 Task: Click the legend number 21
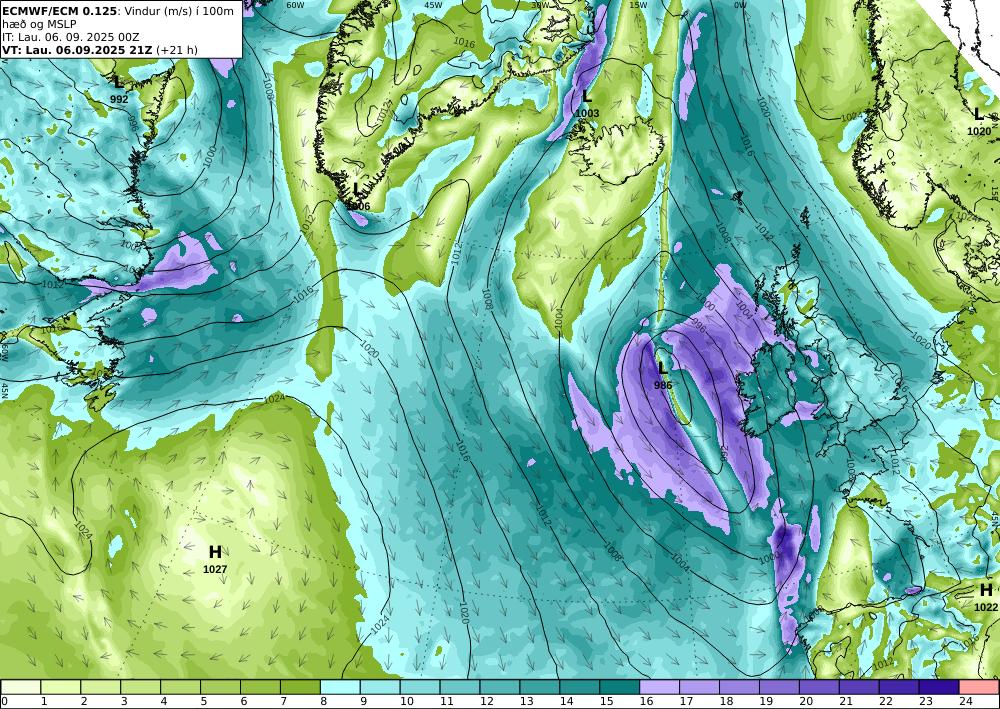pyautogui.click(x=846, y=701)
